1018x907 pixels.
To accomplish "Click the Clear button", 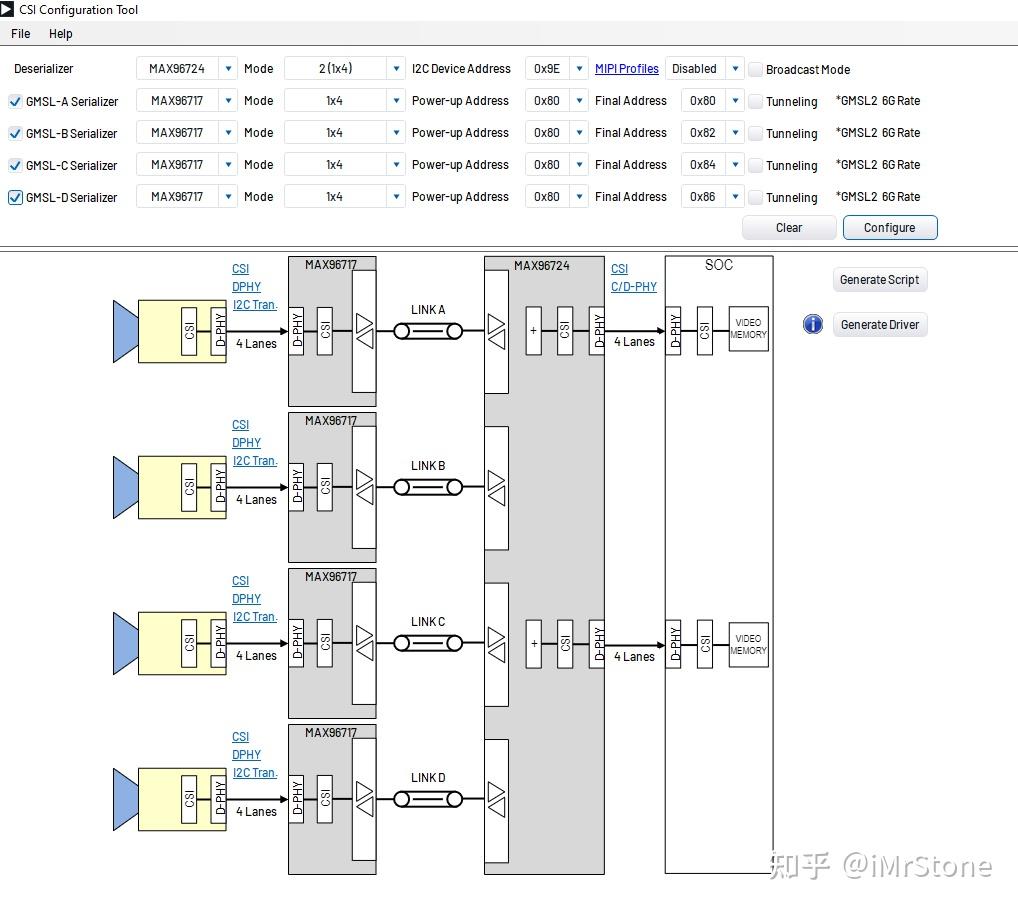I will [789, 227].
